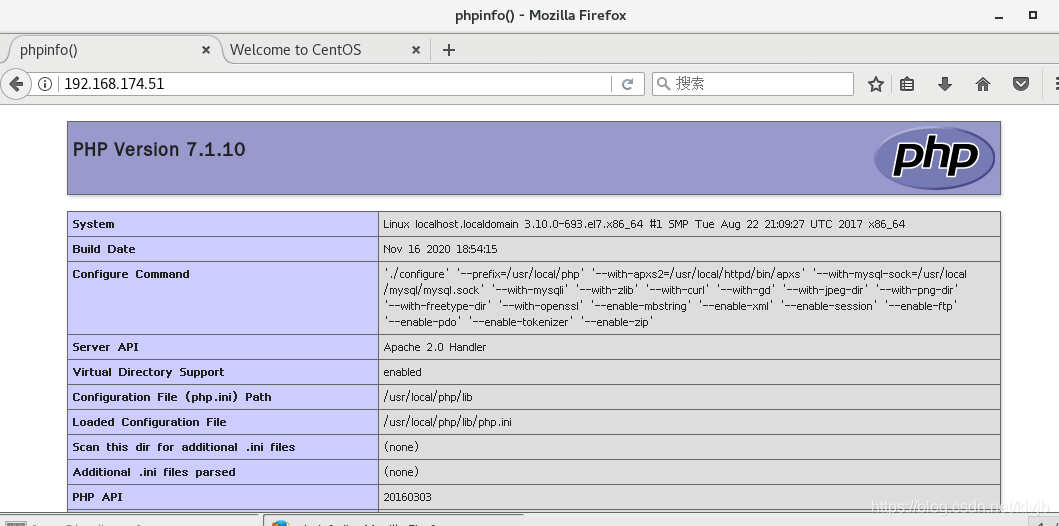The width and height of the screenshot is (1059, 526).
Task: Click the /usr/local/php/lib value
Action: 428,397
